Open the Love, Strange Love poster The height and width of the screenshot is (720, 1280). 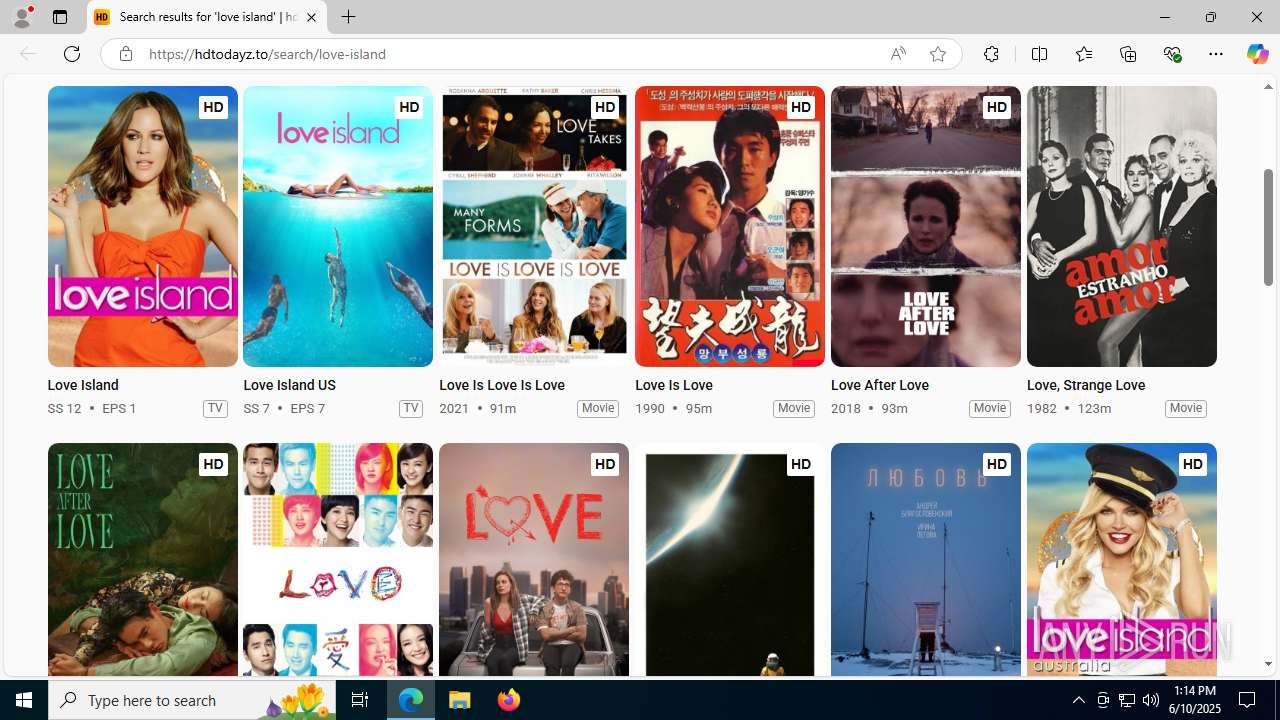[1122, 226]
